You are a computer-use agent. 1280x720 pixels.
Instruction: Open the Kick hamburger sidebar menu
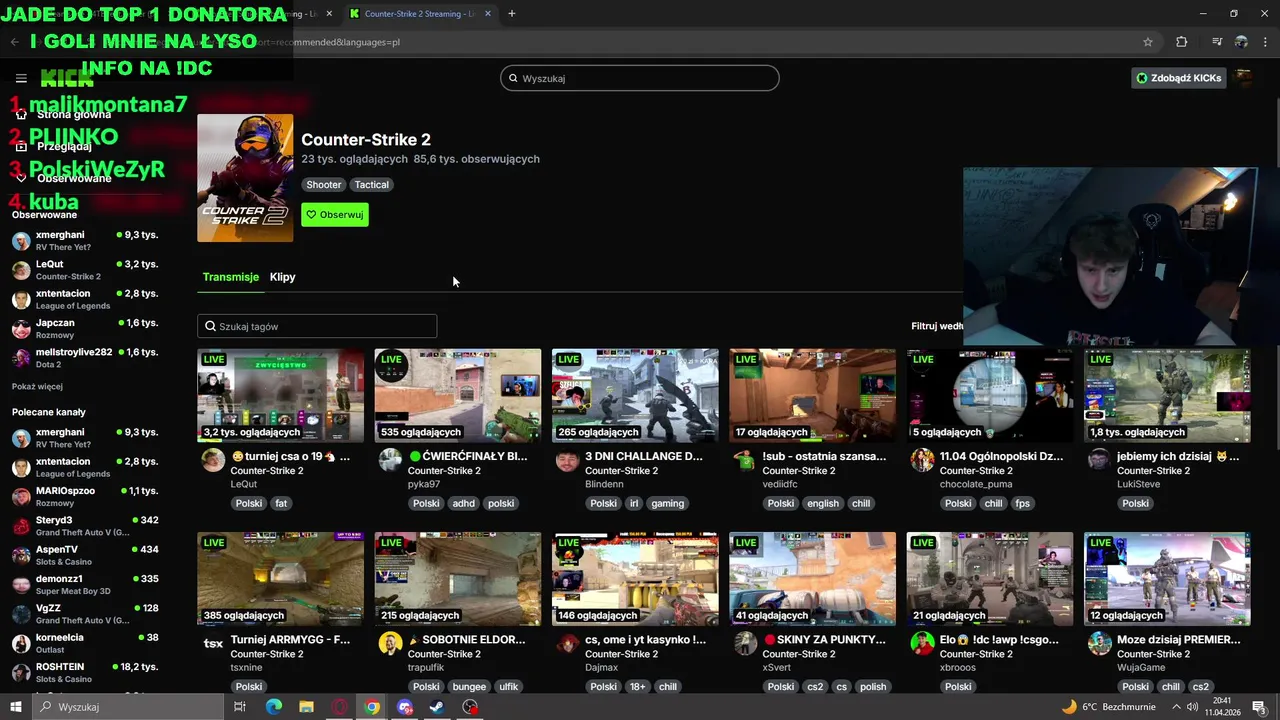pyautogui.click(x=21, y=78)
